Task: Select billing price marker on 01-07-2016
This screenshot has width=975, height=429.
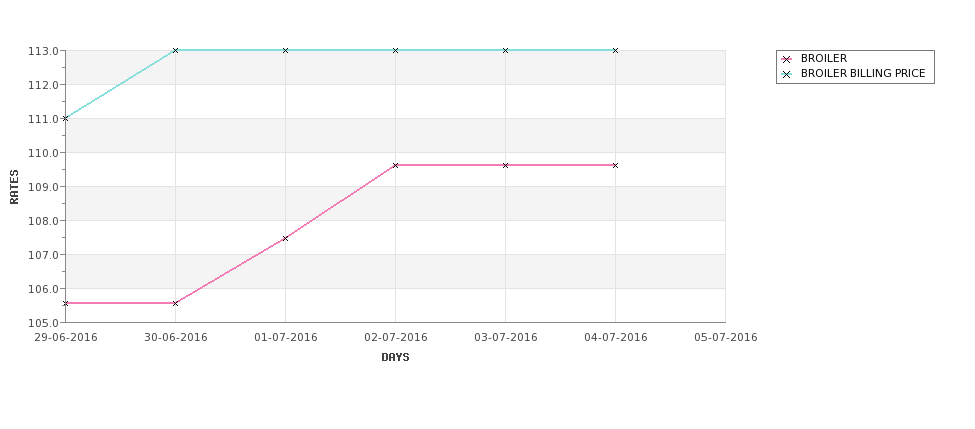Action: (285, 50)
